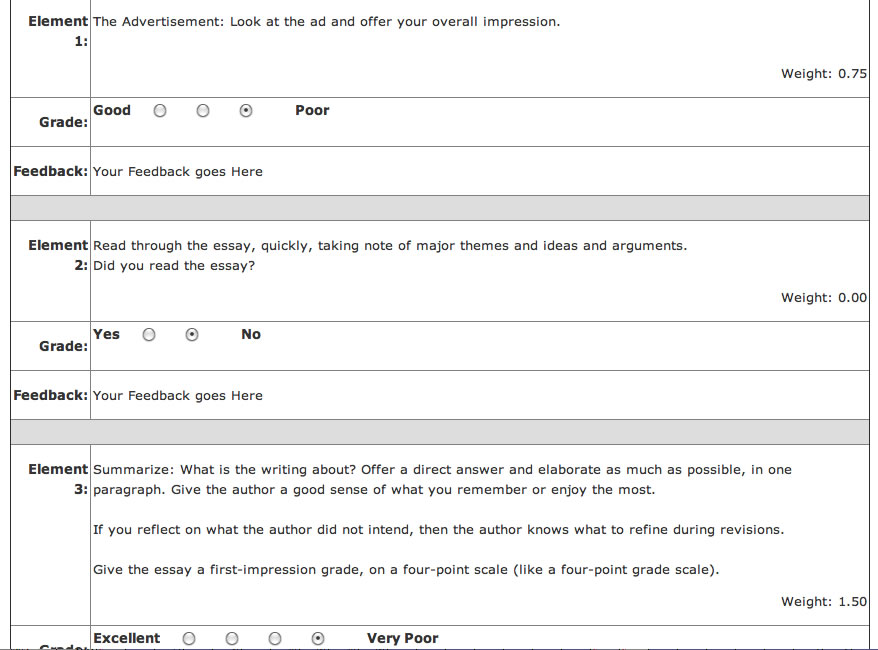This screenshot has width=878, height=650.
Task: Click the Weight 0.00 text for Element 2
Action: tap(822, 297)
